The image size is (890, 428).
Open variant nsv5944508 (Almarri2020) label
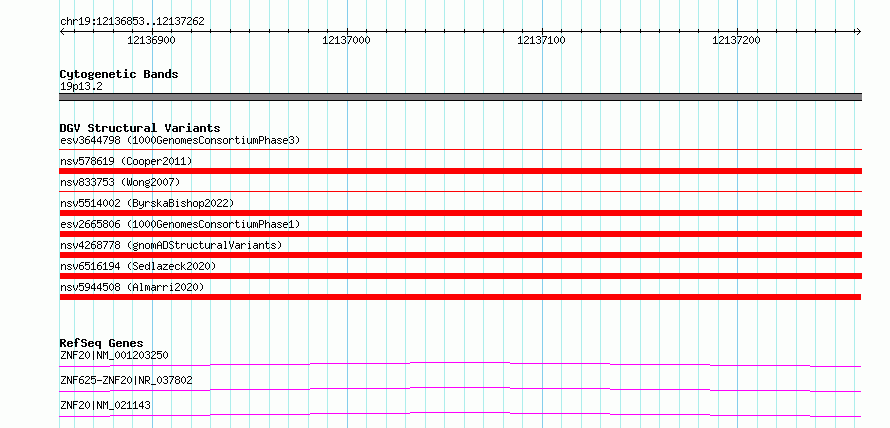point(132,287)
